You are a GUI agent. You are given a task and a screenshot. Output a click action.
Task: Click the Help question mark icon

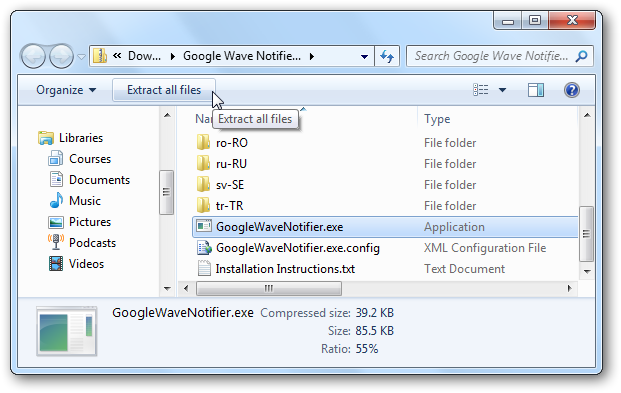point(571,90)
